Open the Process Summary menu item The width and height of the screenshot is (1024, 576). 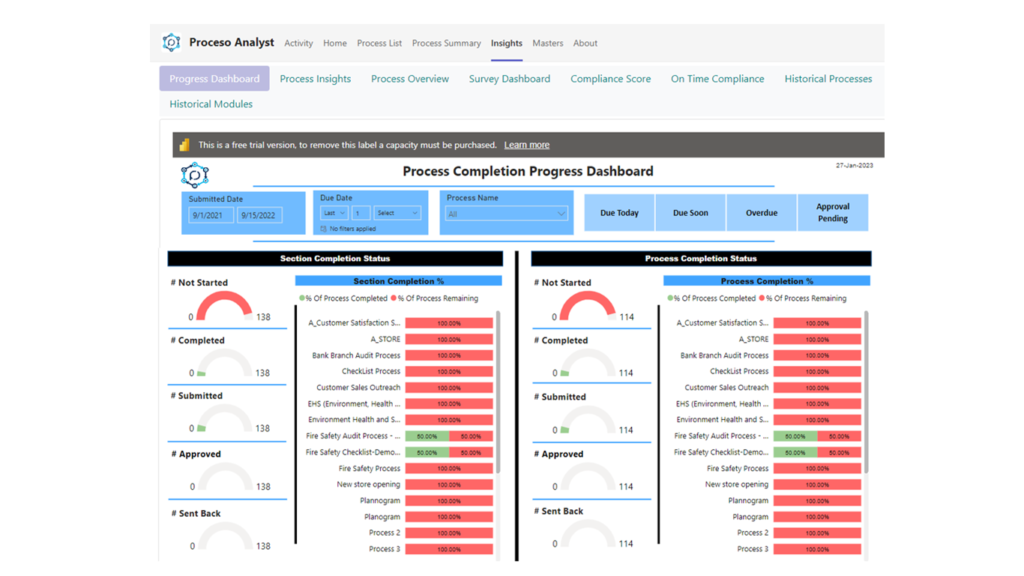[446, 43]
